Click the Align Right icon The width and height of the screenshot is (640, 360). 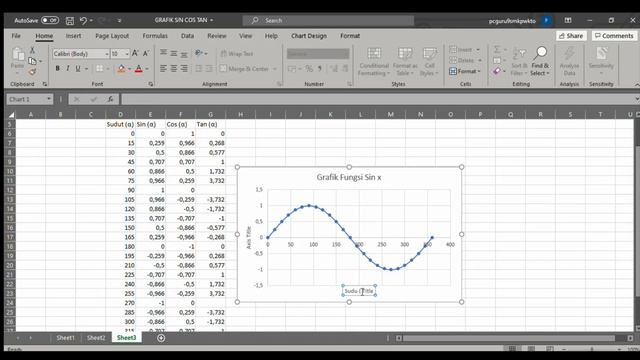184,69
